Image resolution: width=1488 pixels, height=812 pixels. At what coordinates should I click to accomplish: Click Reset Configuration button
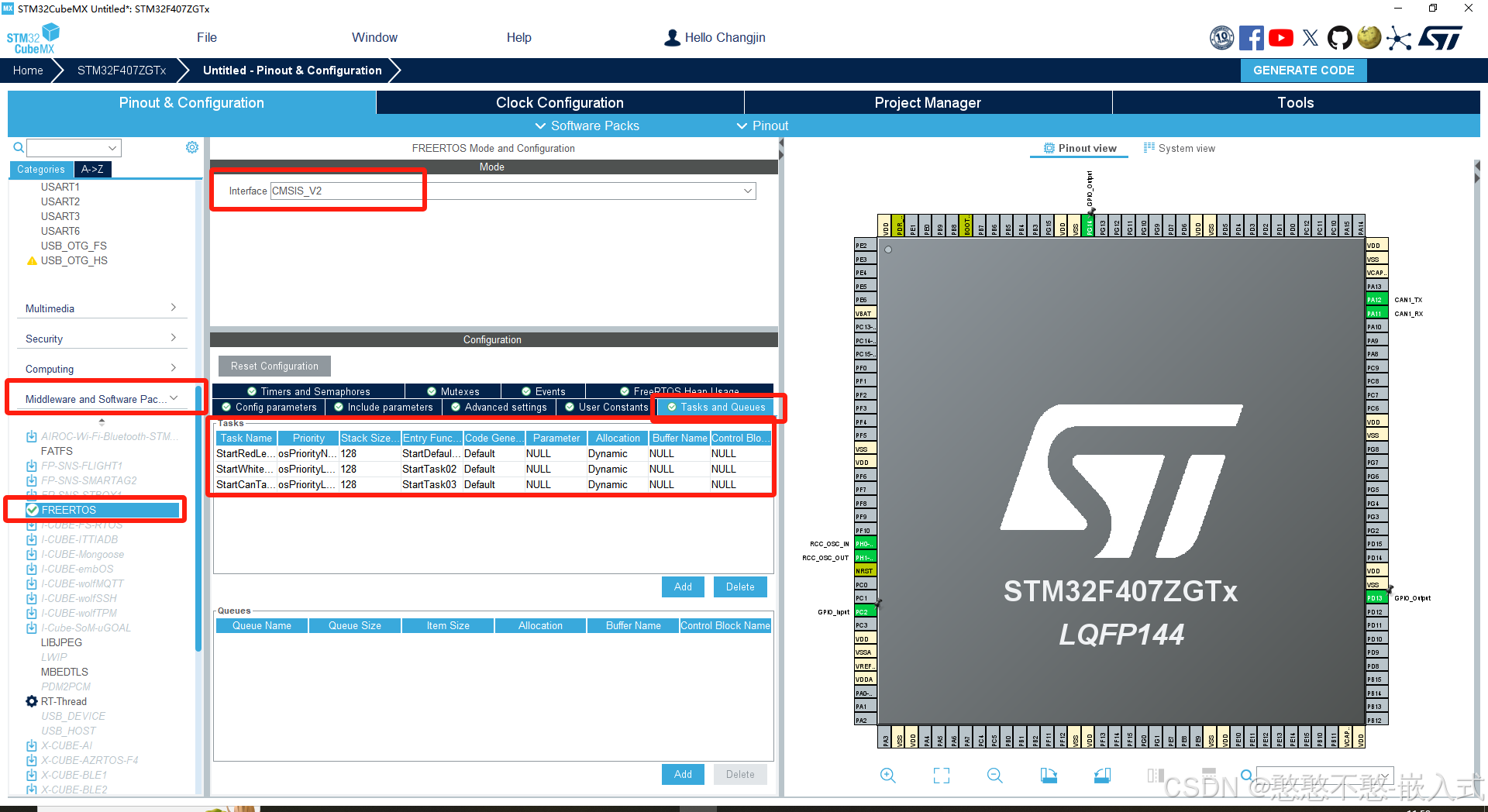(x=274, y=366)
